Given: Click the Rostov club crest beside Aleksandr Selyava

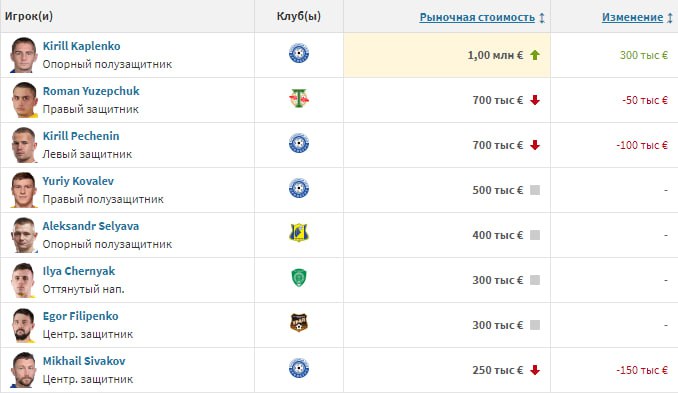Looking at the screenshot, I should coord(299,233).
